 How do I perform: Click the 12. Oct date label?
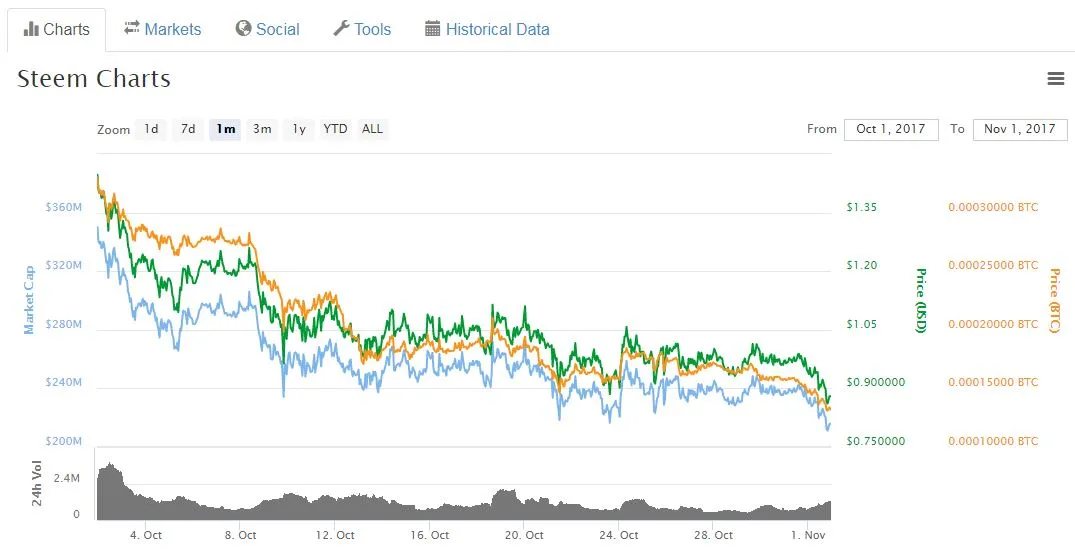coord(335,535)
